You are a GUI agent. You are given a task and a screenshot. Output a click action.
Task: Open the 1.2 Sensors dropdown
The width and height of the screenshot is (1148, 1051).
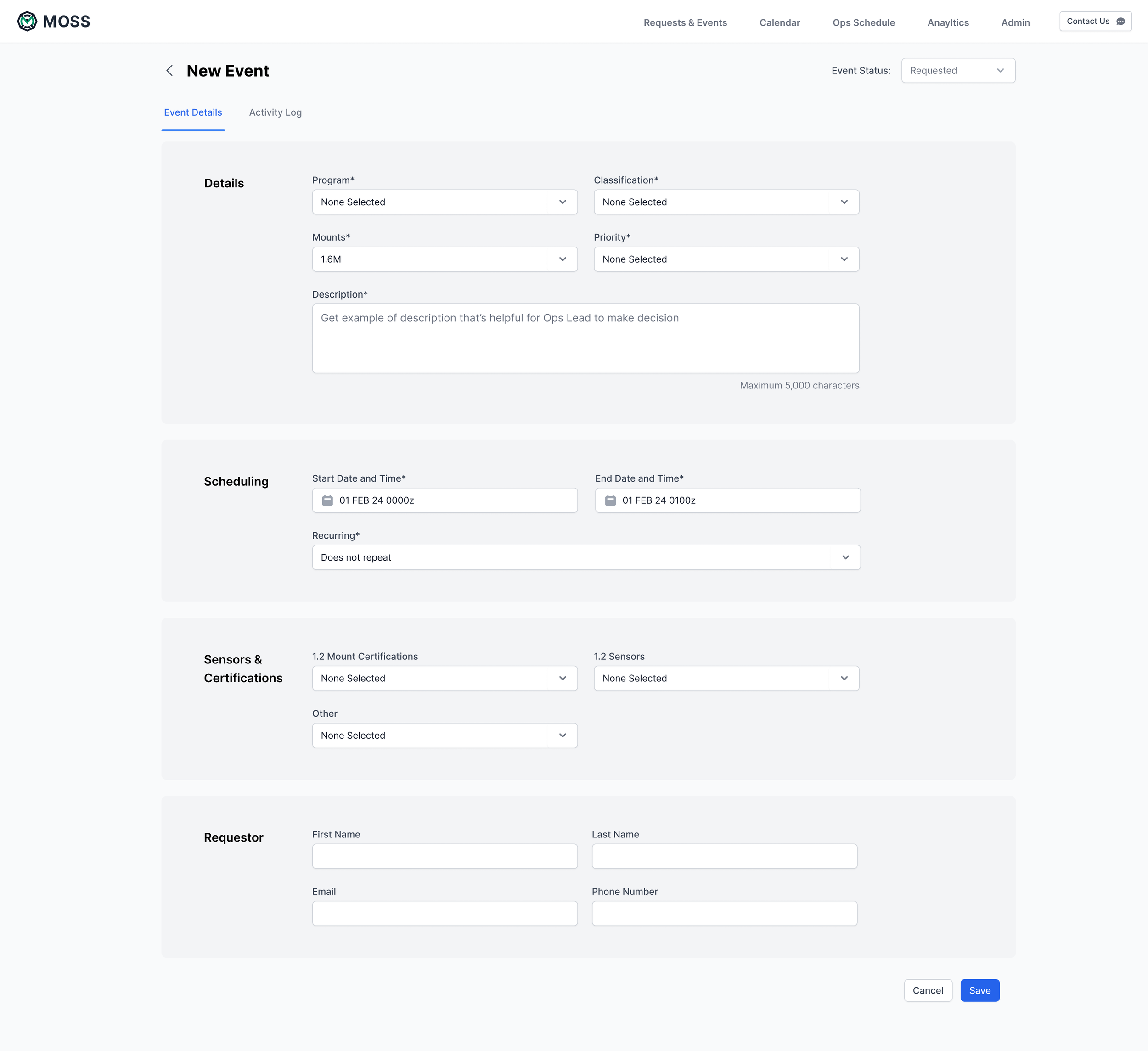(x=726, y=678)
